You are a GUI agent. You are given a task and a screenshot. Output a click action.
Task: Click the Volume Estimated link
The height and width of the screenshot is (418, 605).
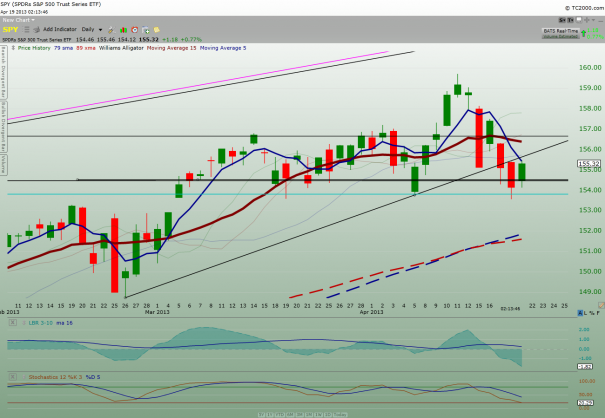point(560,36)
